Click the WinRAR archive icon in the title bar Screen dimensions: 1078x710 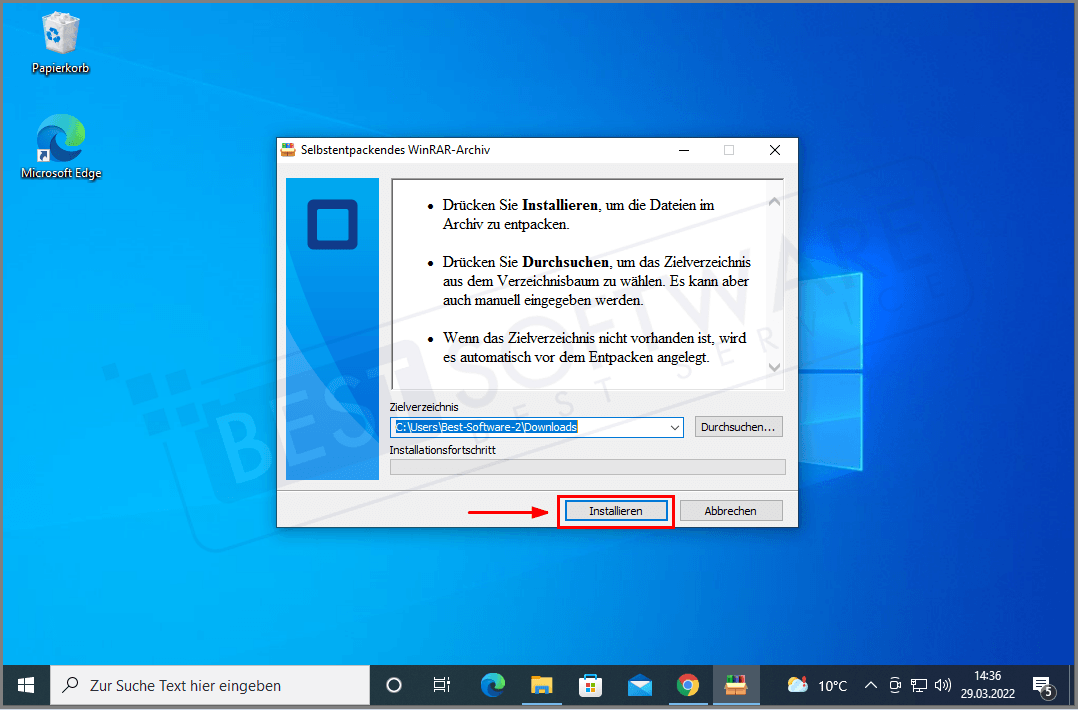pos(288,149)
